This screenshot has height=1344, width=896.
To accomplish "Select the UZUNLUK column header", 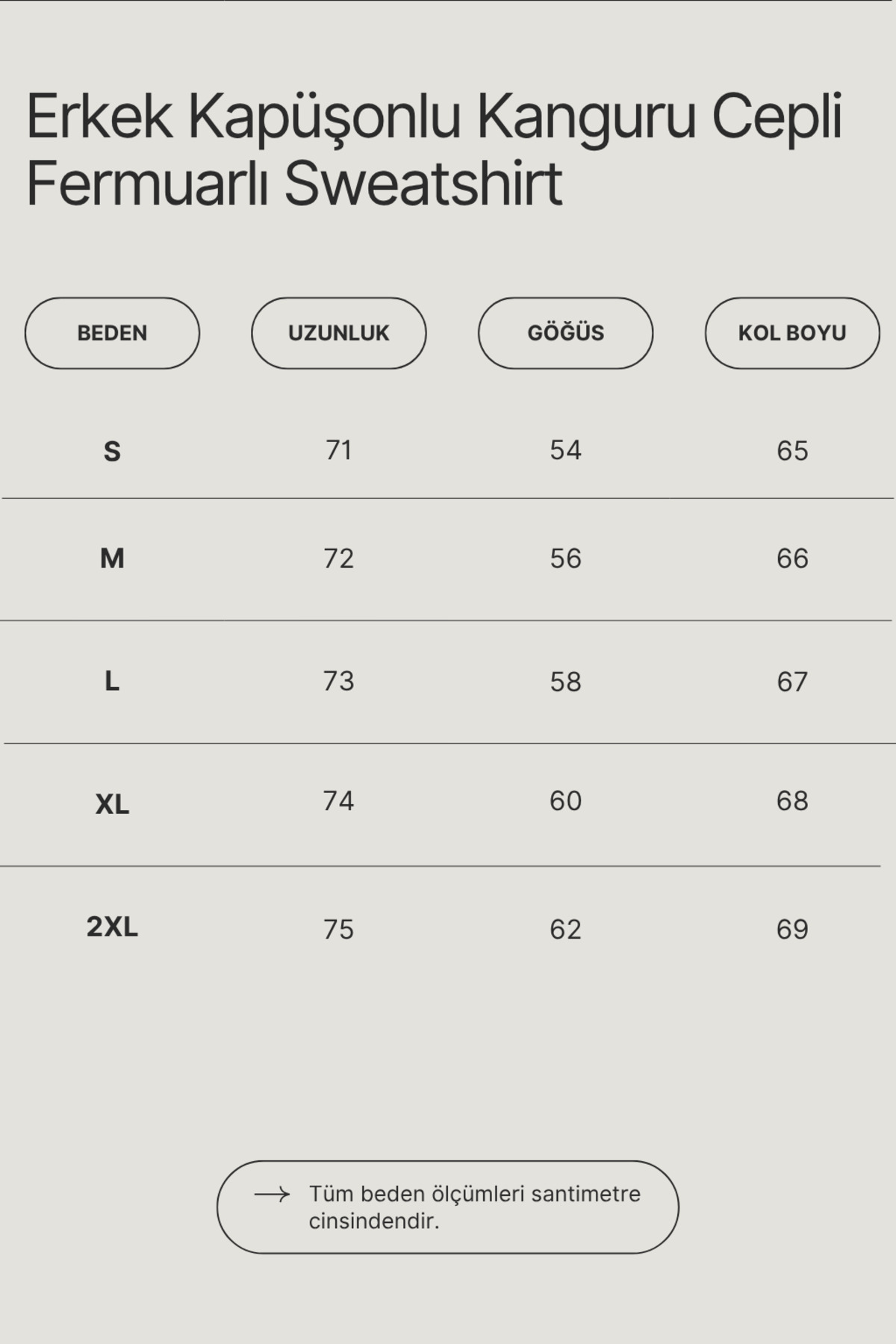I will (x=339, y=333).
